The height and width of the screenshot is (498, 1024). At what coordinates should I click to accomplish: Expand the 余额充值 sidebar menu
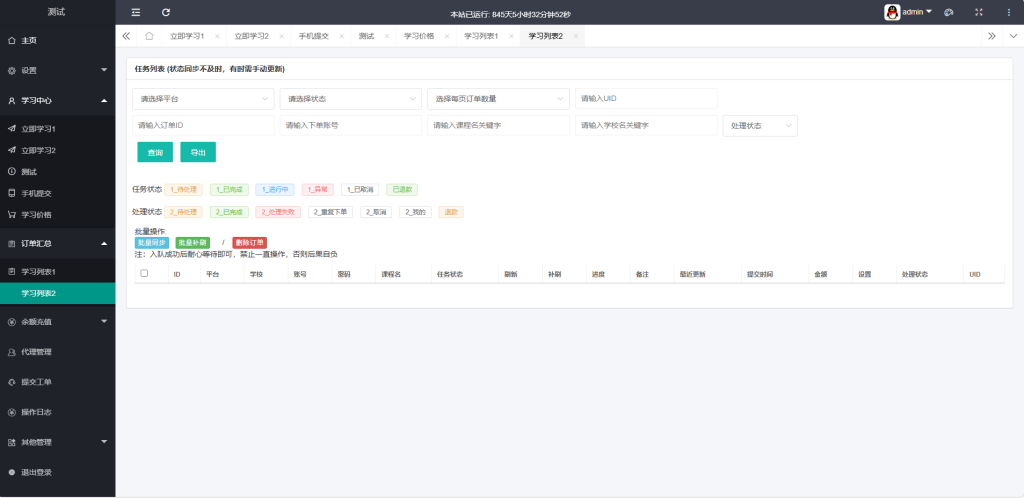coord(57,321)
